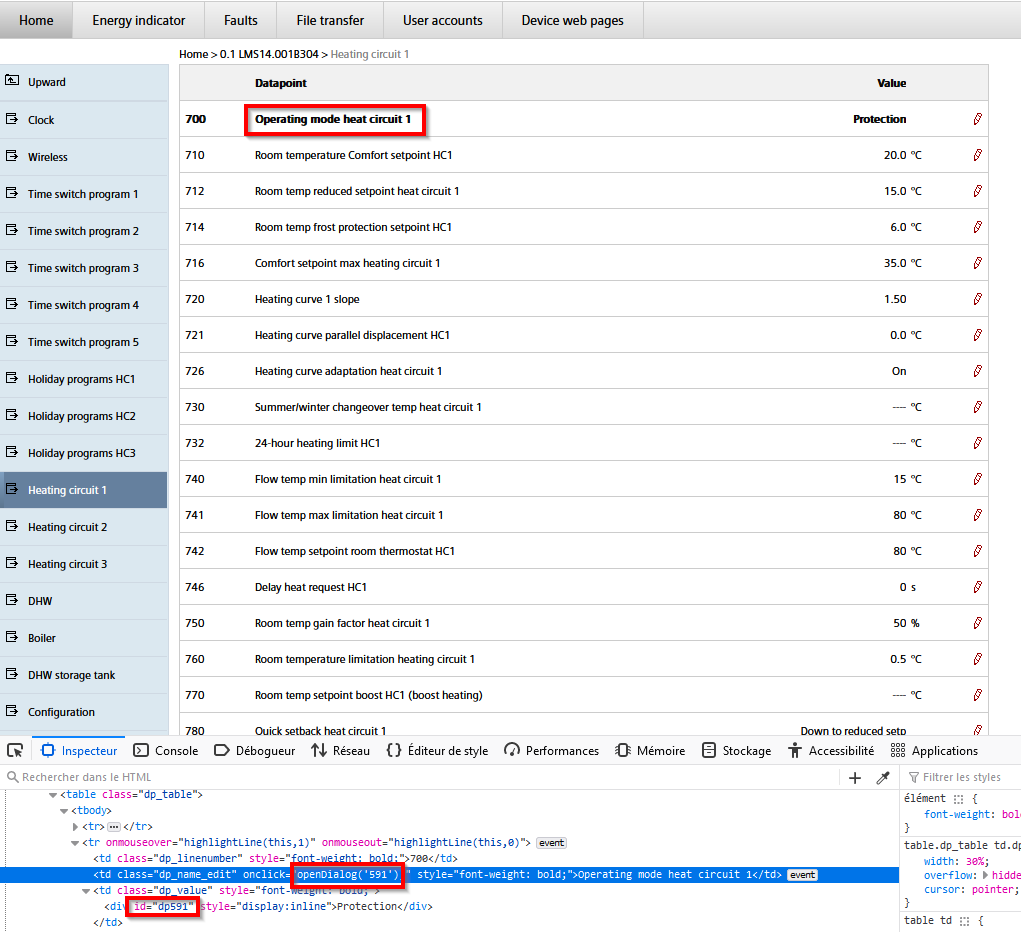Expand the overflow hidden CSS property
The width and height of the screenshot is (1021, 932).
point(985,875)
